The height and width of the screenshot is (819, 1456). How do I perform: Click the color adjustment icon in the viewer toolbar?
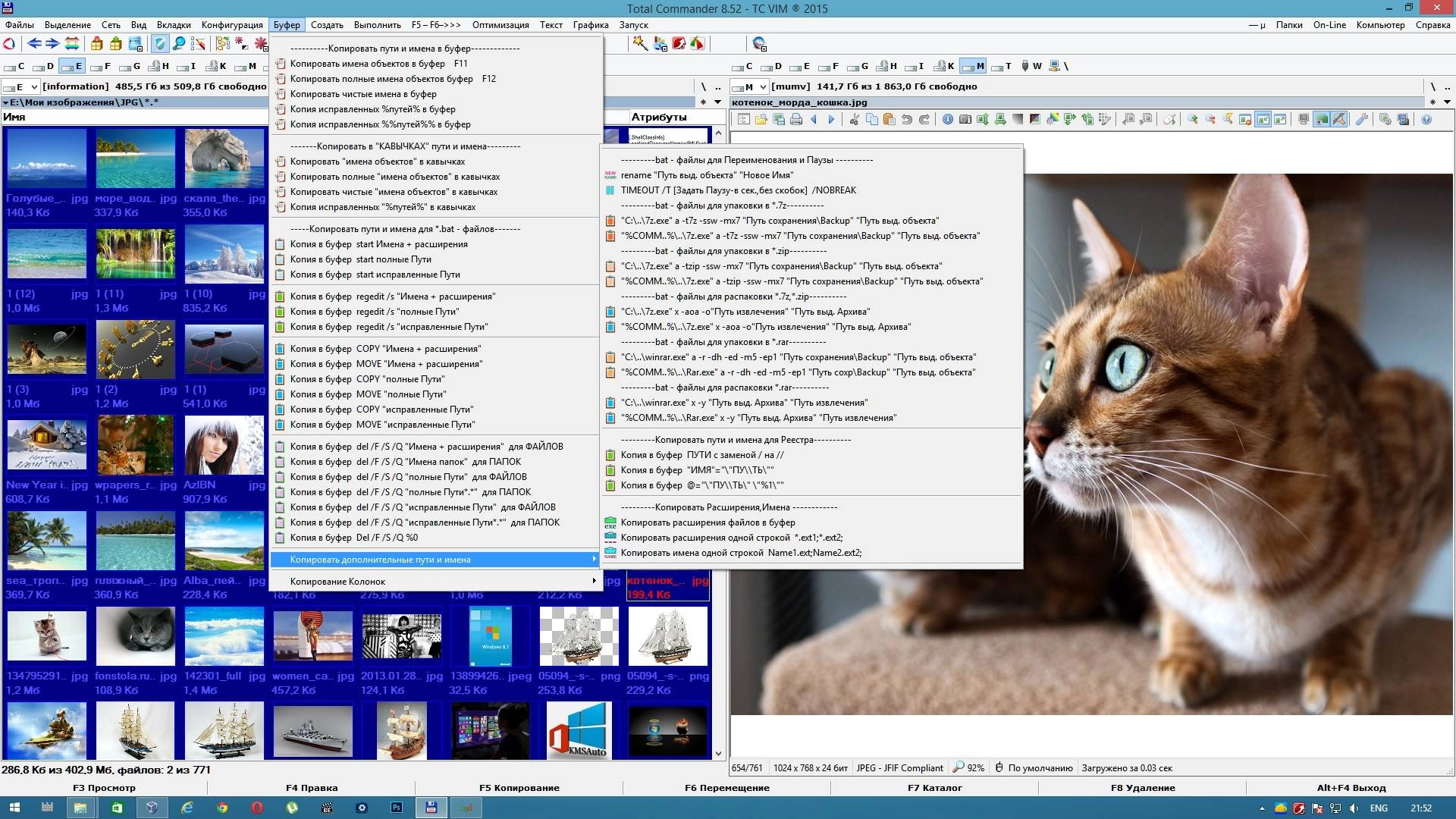coord(1052,119)
